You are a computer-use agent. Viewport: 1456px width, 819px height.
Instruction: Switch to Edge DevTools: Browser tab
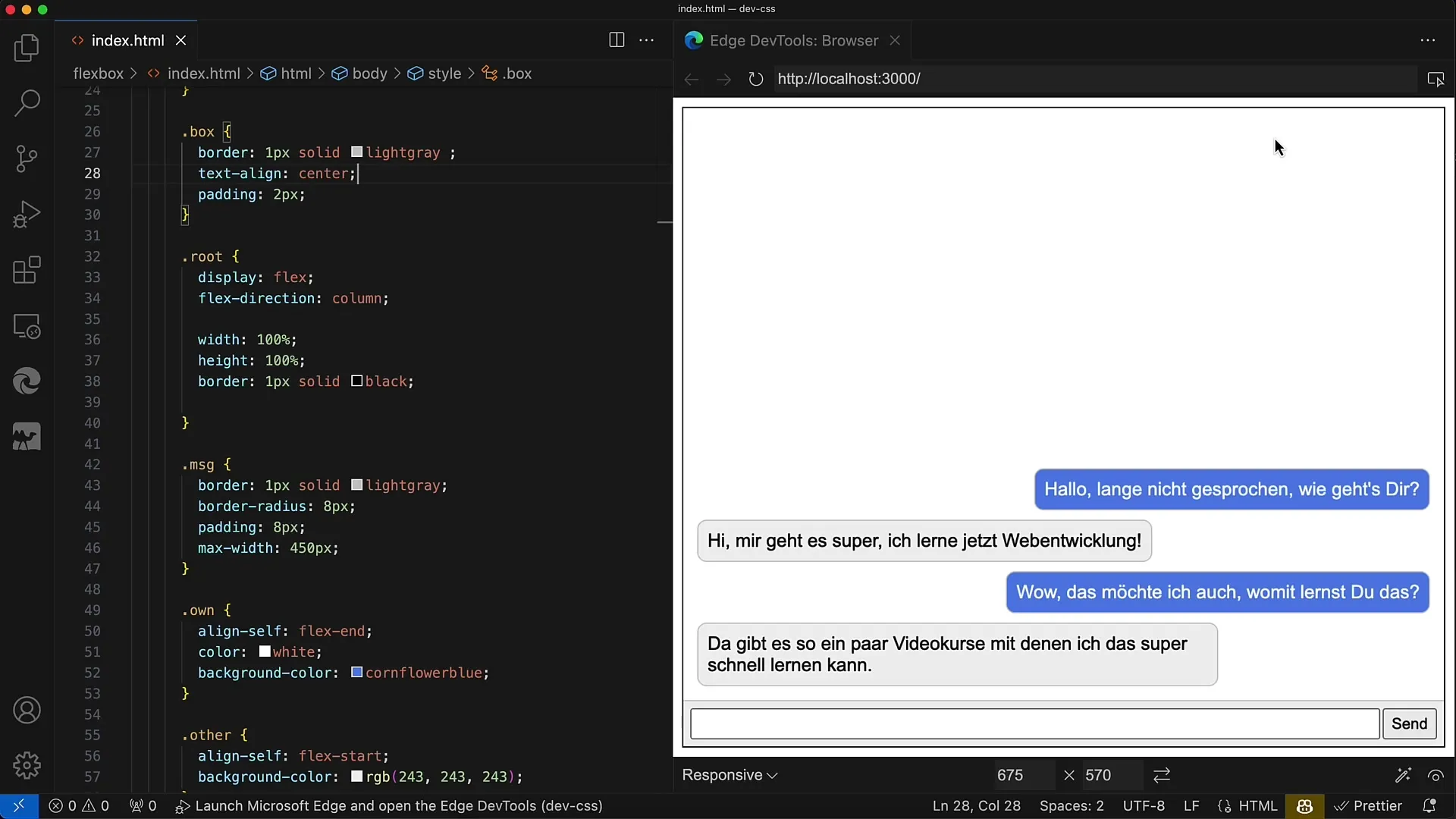(x=793, y=40)
